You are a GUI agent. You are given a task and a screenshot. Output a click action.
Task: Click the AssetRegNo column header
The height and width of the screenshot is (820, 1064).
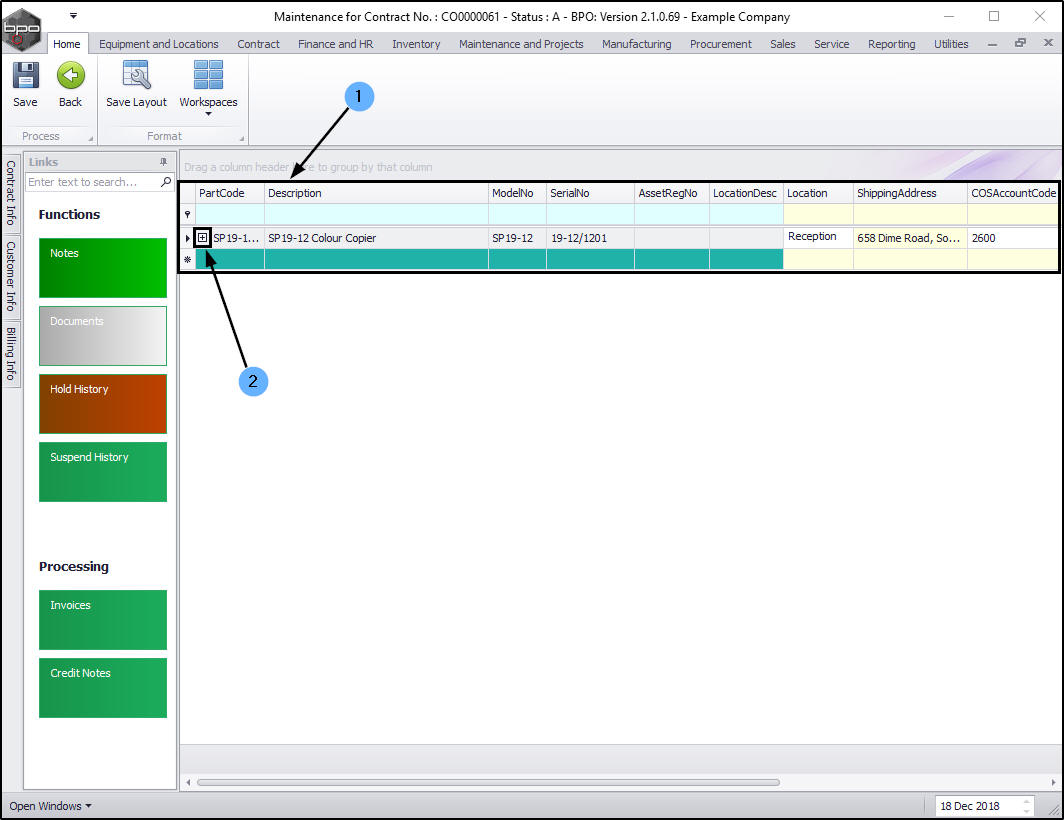click(672, 193)
